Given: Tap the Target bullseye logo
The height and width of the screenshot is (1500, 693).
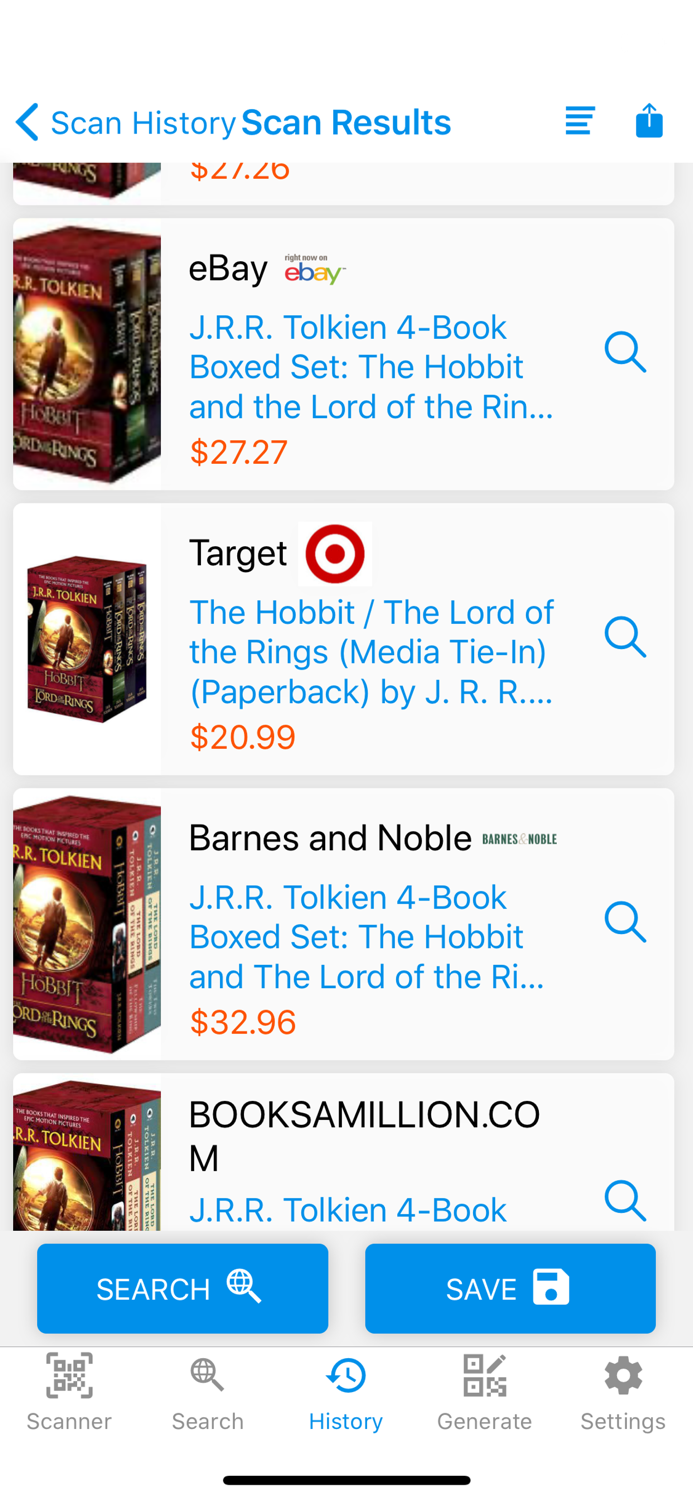Looking at the screenshot, I should pyautogui.click(x=335, y=553).
